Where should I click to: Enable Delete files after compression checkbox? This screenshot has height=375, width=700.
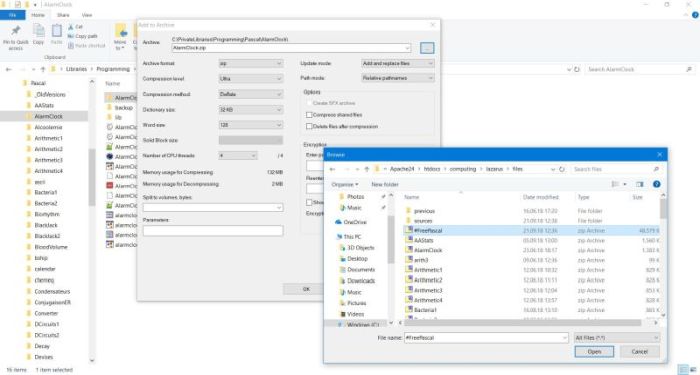[309, 126]
